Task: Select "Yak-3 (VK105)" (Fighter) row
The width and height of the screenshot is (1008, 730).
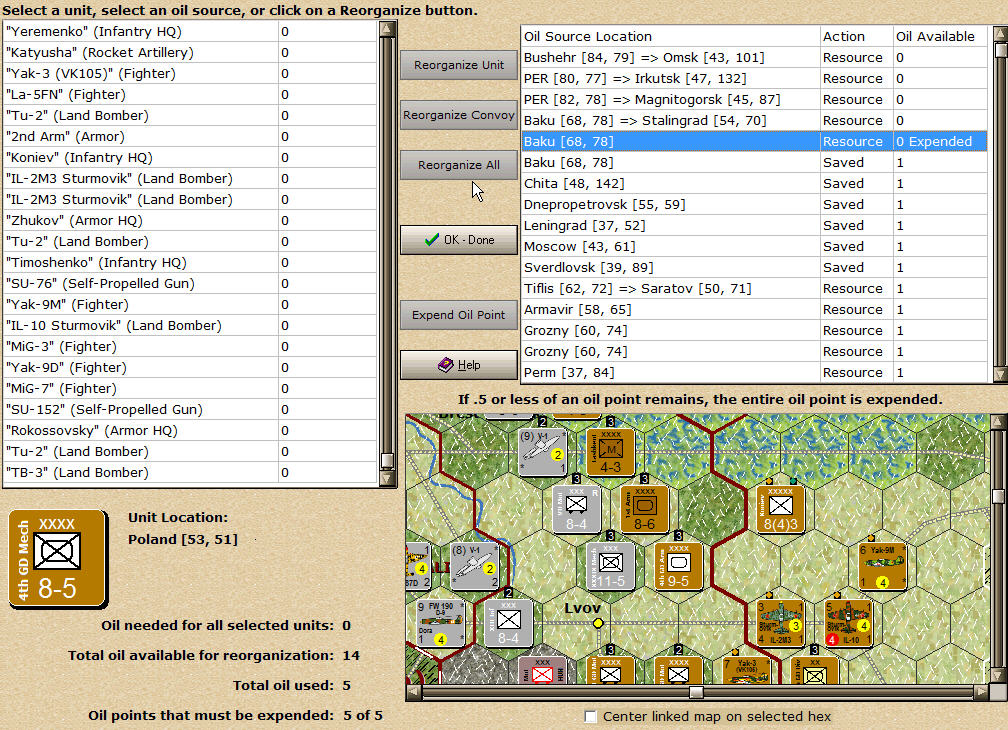Action: pyautogui.click(x=190, y=74)
